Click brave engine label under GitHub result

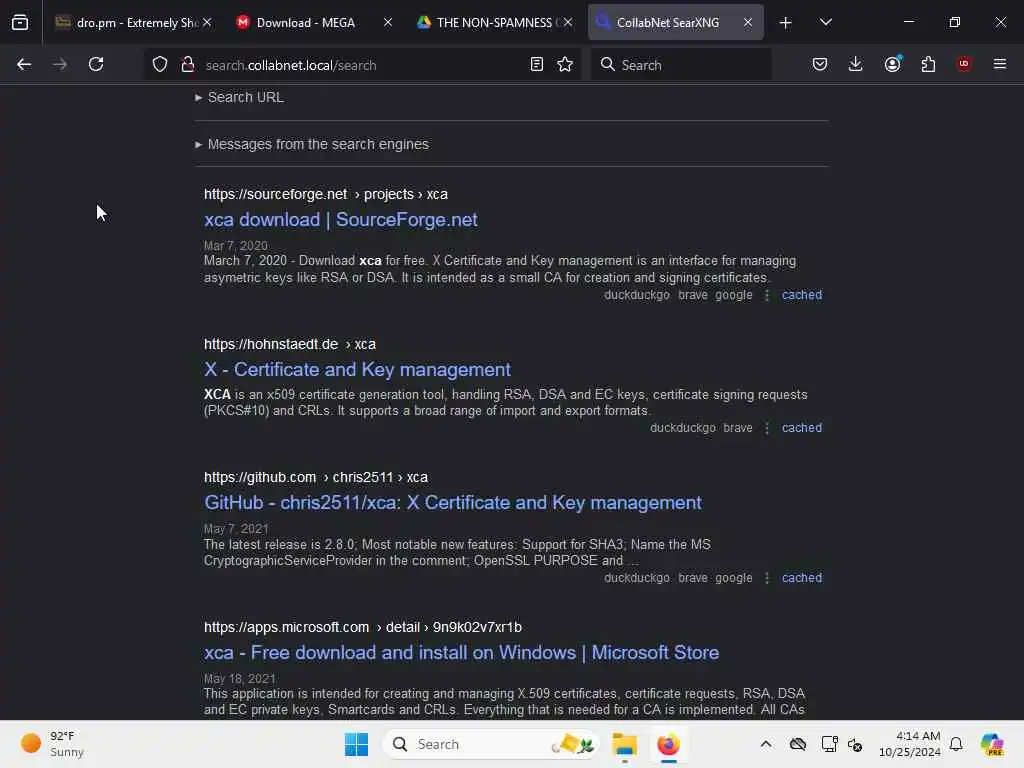tap(692, 578)
